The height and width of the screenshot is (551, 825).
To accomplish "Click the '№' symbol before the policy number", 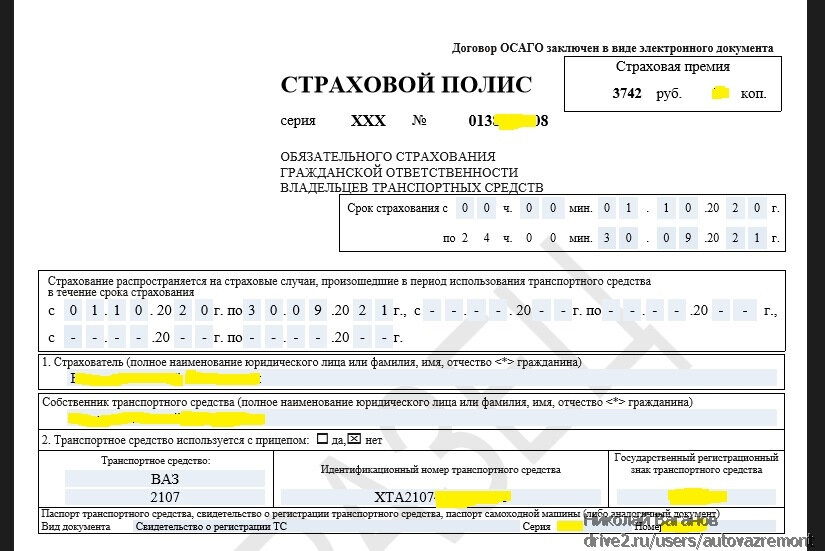I will coord(419,121).
